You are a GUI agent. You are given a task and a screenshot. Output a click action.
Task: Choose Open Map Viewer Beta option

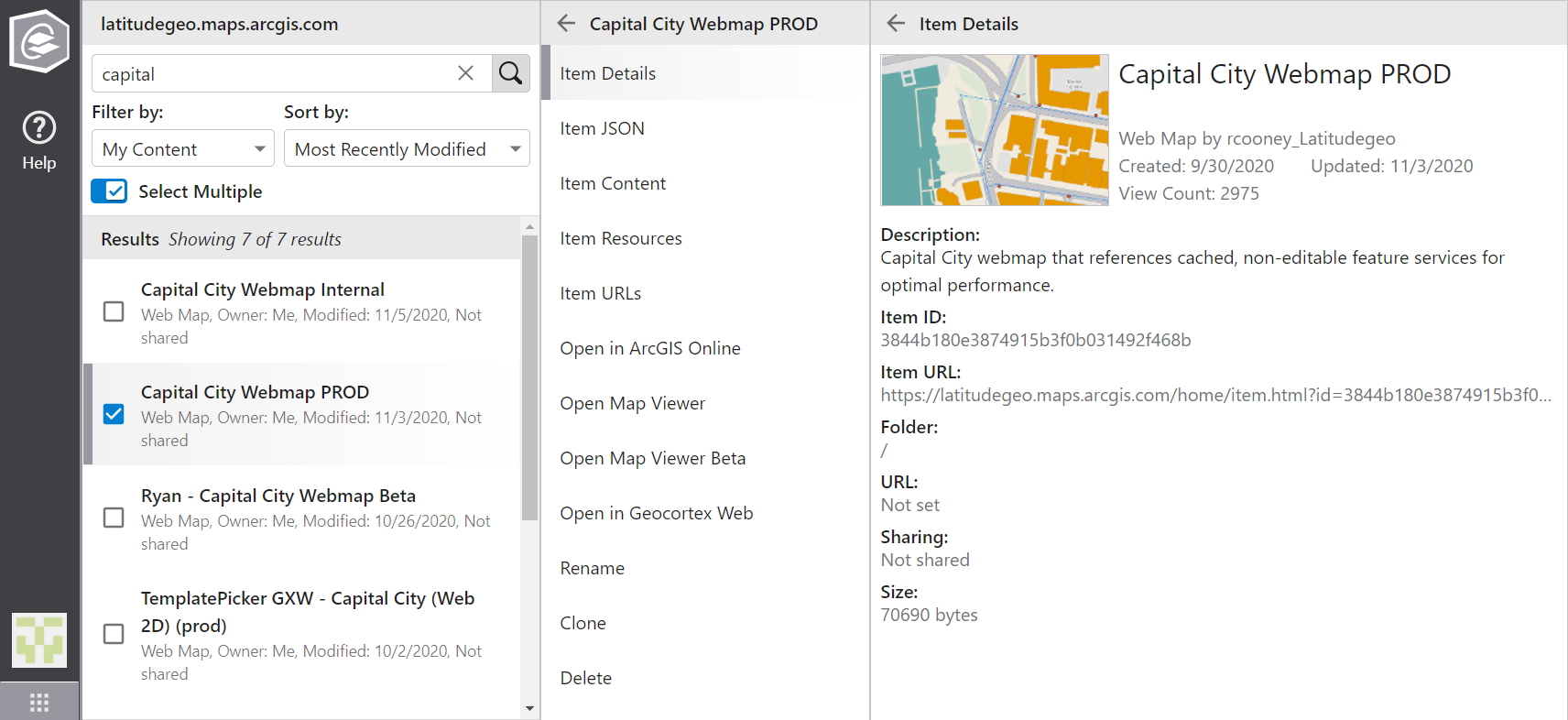tap(704, 458)
